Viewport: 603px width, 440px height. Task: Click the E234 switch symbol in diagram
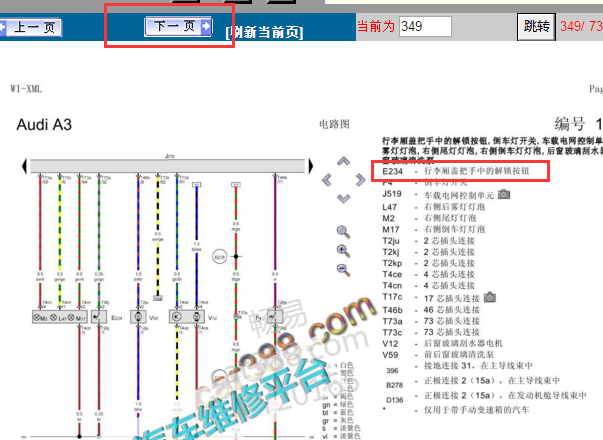click(x=98, y=317)
